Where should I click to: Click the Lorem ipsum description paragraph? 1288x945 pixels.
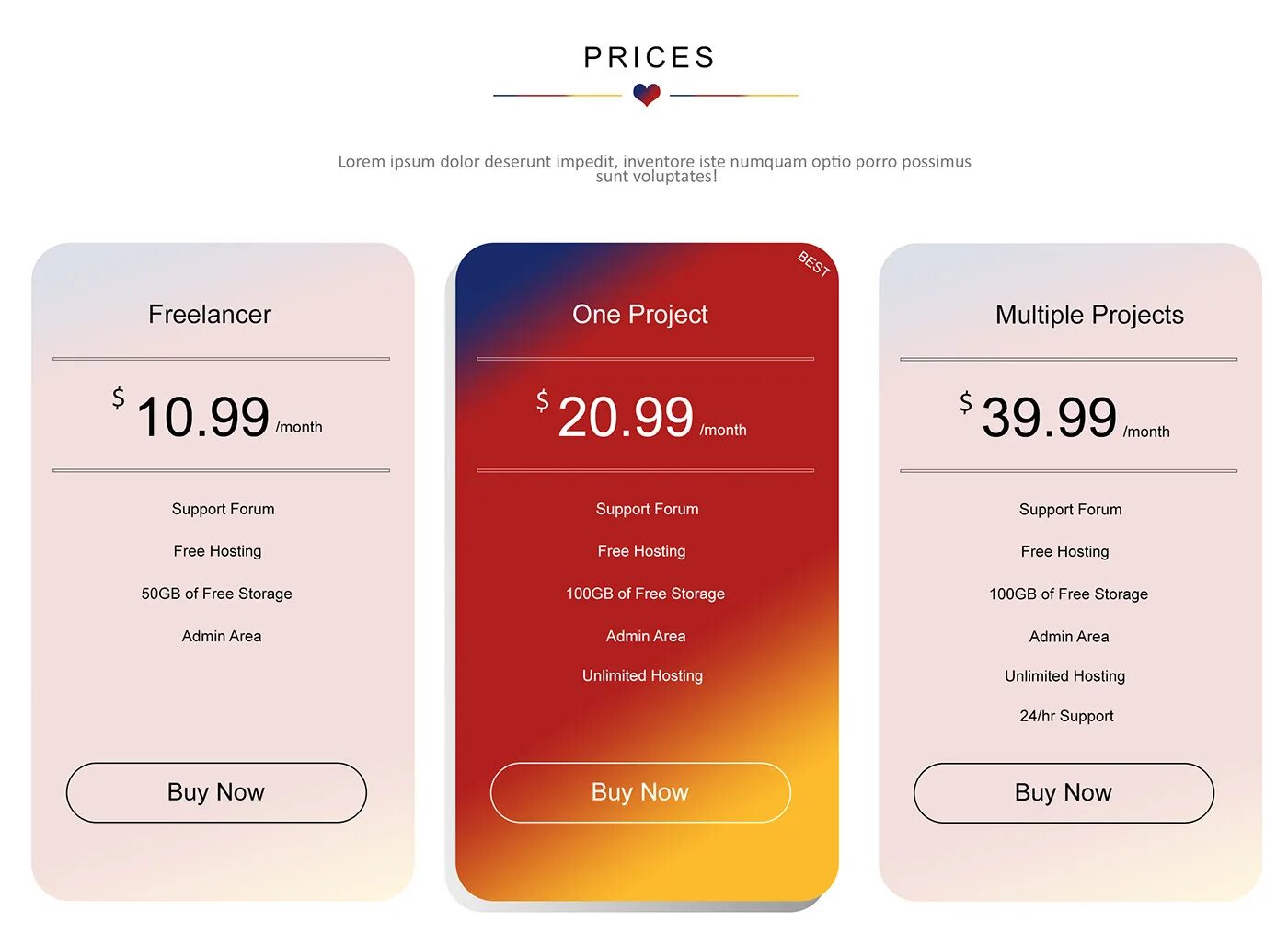(655, 168)
